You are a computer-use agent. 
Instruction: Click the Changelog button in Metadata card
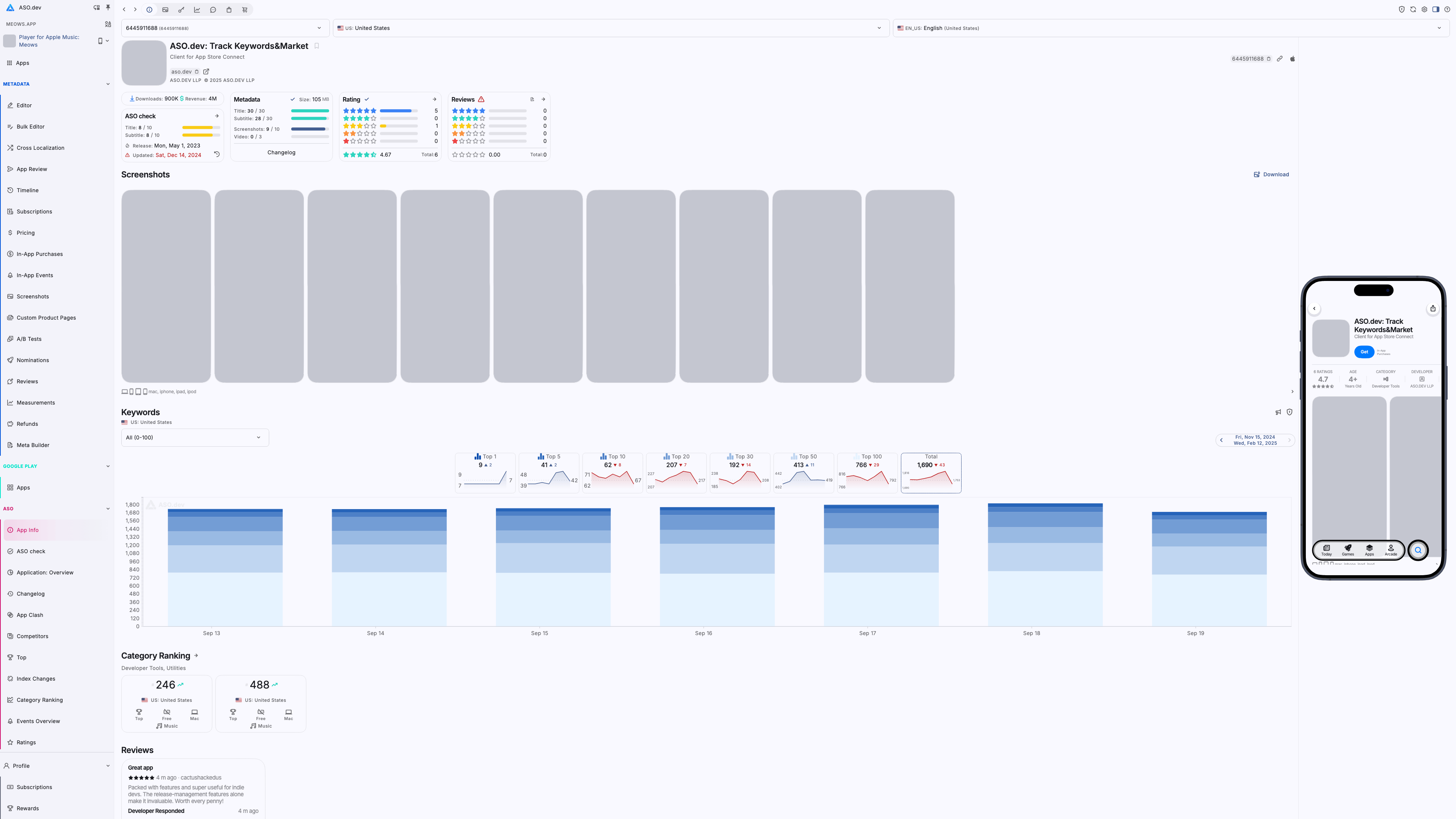[281, 152]
